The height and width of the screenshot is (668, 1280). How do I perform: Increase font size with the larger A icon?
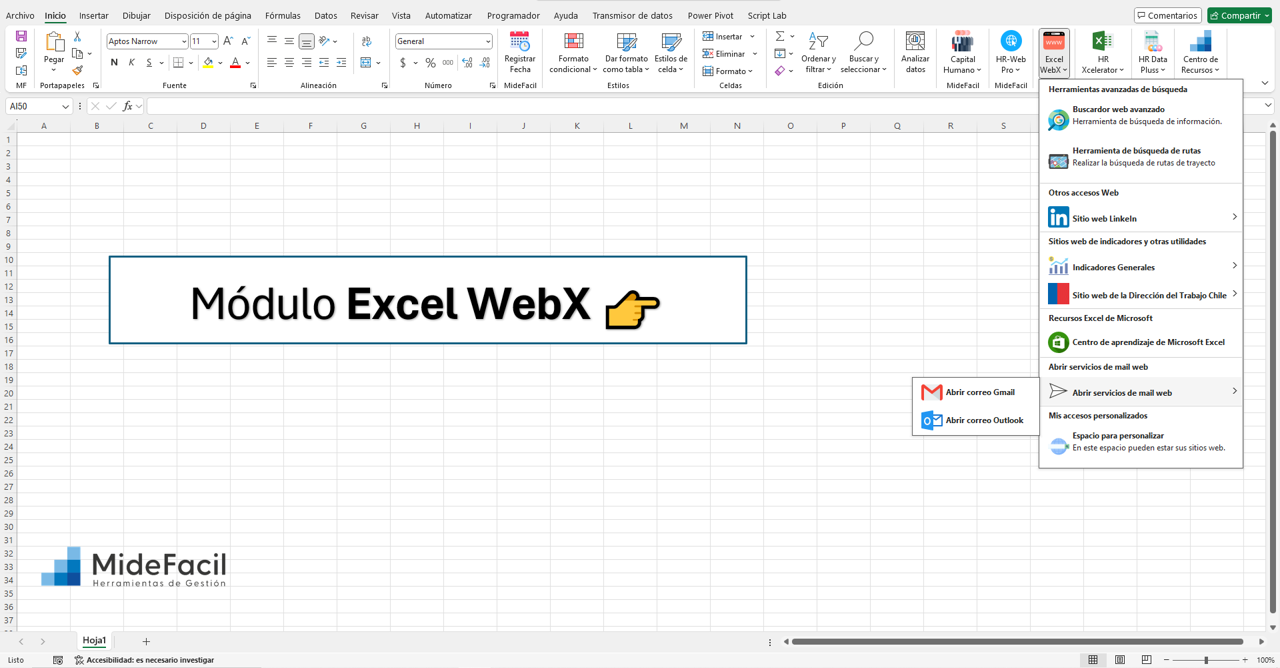point(228,41)
